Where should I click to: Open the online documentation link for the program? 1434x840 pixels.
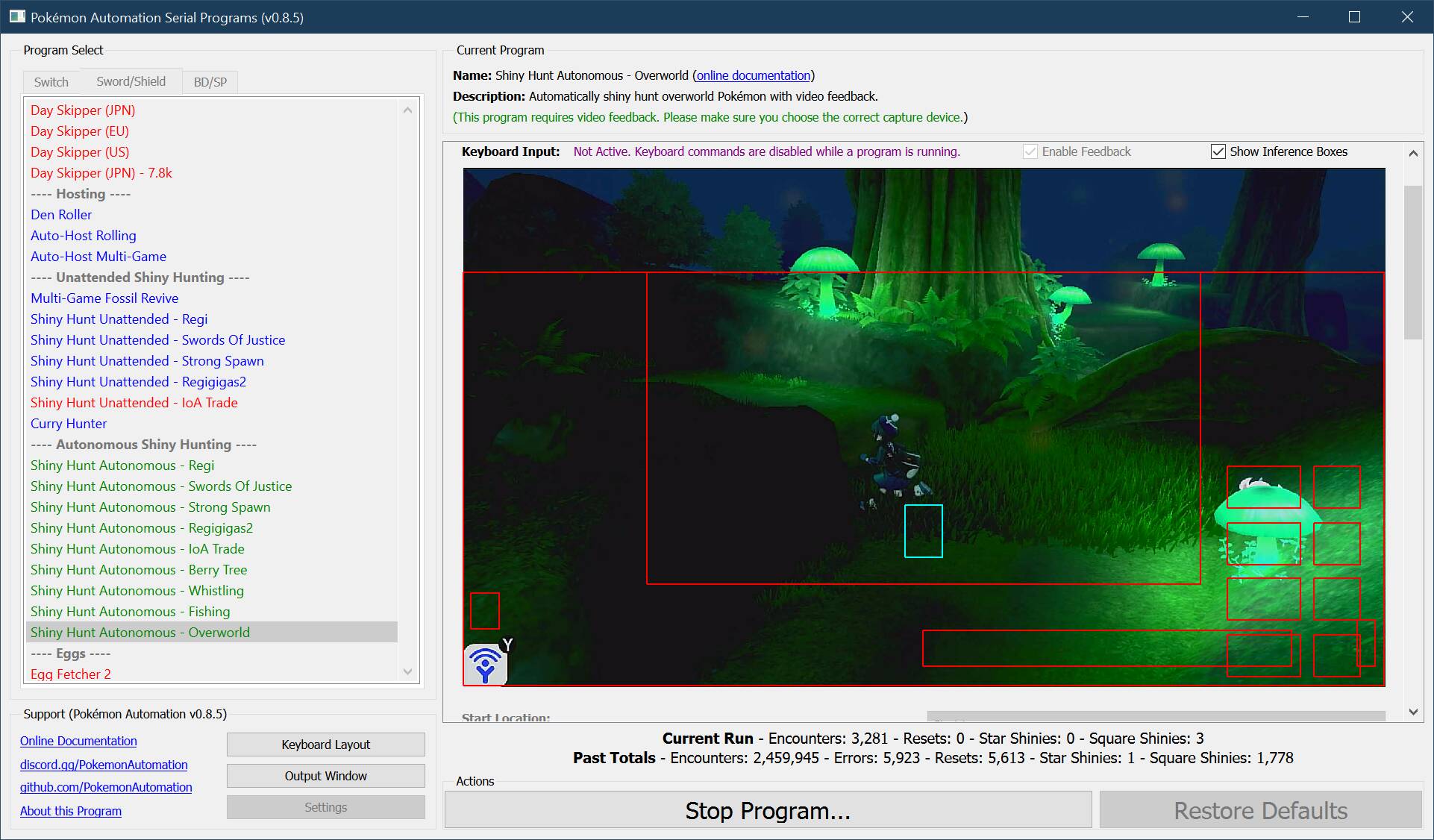click(753, 75)
